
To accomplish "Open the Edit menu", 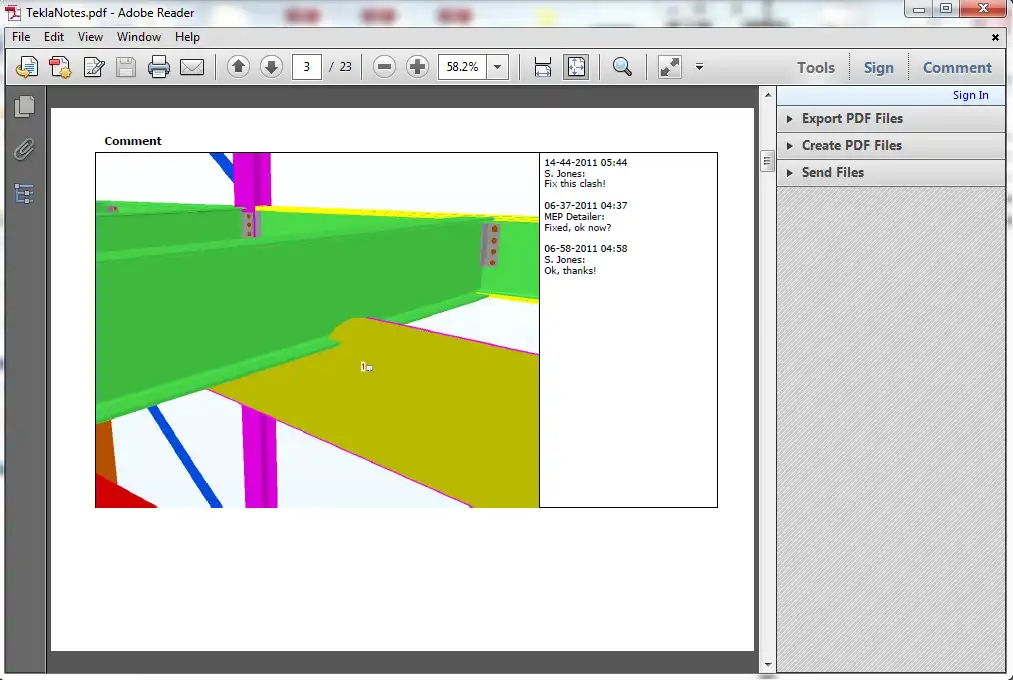I will click(54, 37).
